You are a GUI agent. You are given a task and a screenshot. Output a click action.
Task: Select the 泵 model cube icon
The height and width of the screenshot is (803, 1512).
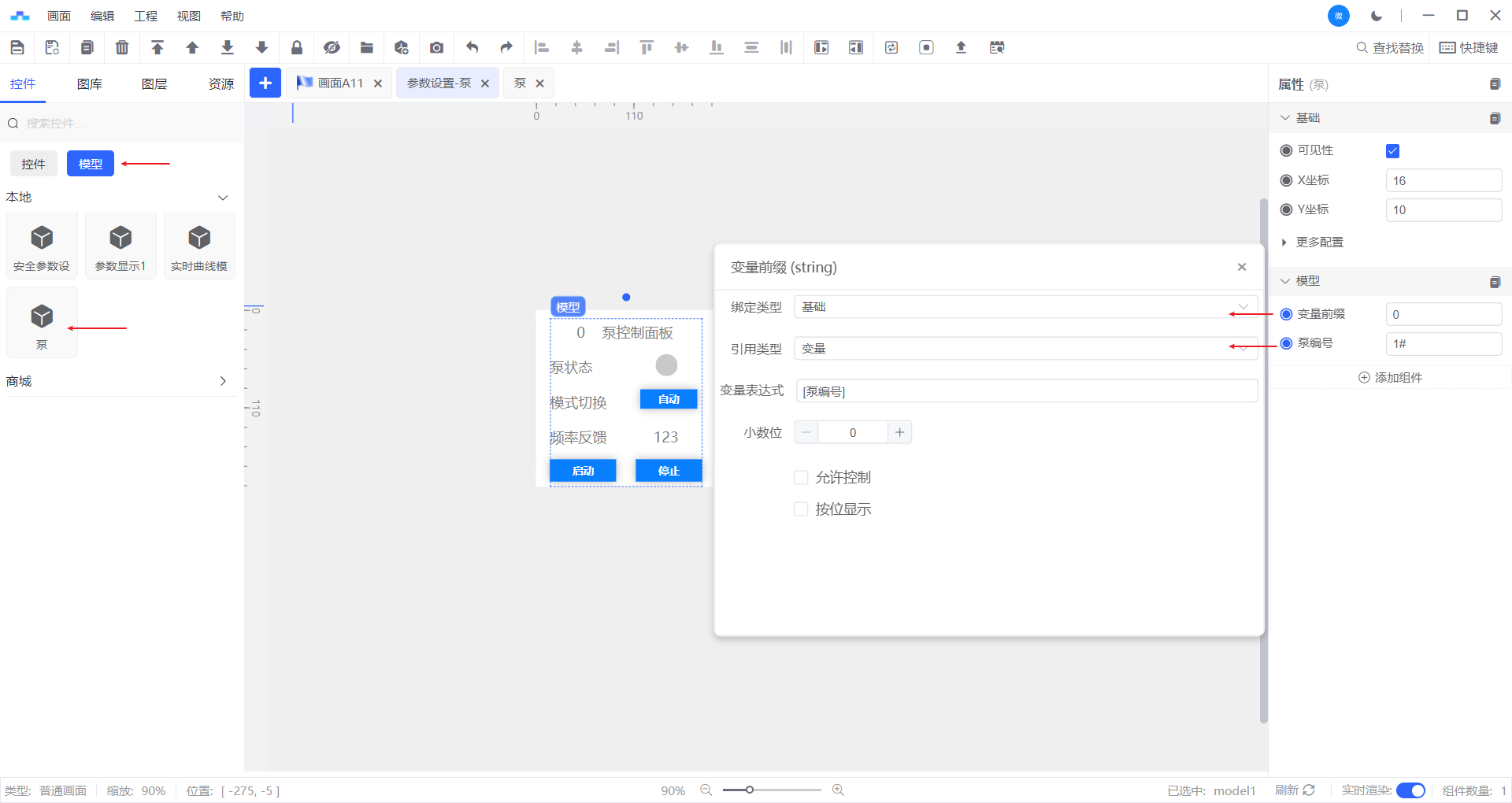[42, 317]
